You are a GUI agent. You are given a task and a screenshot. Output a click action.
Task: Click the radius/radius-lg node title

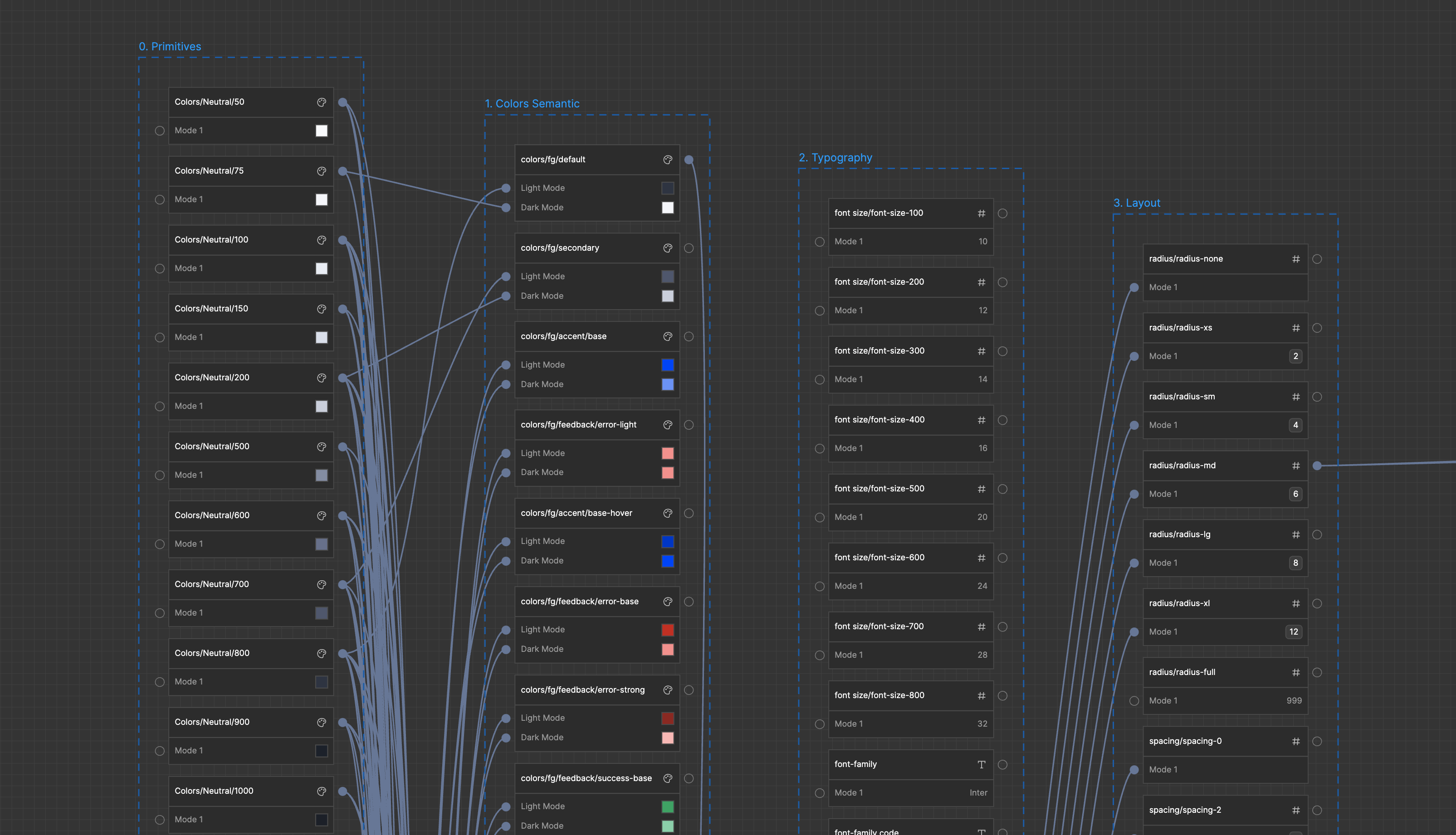[x=1179, y=534]
